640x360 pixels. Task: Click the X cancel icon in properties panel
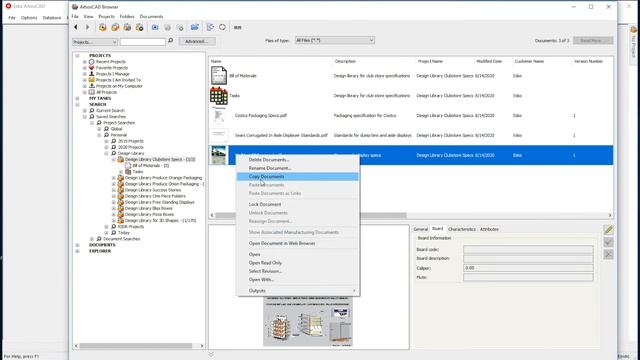(x=608, y=254)
